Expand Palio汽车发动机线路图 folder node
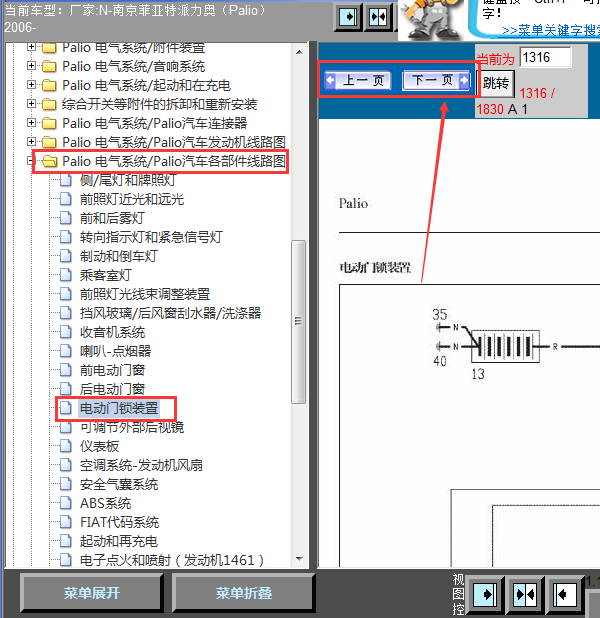This screenshot has width=600, height=618. (31, 141)
